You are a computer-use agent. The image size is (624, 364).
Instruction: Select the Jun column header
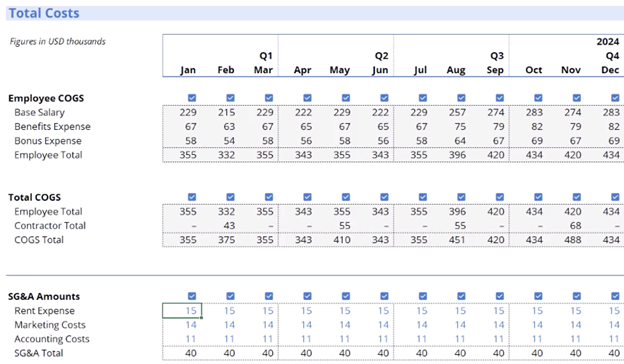380,70
